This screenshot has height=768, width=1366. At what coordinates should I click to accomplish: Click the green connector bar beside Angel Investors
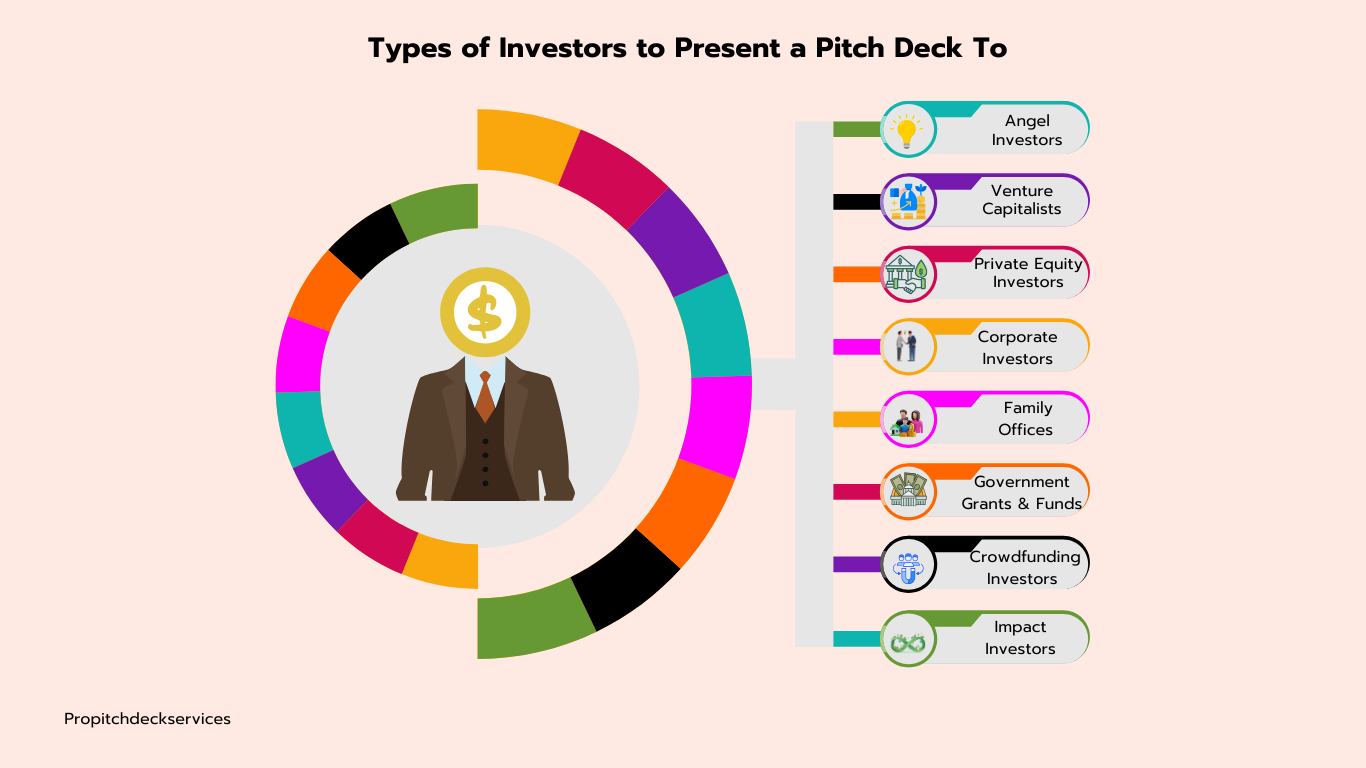[855, 129]
